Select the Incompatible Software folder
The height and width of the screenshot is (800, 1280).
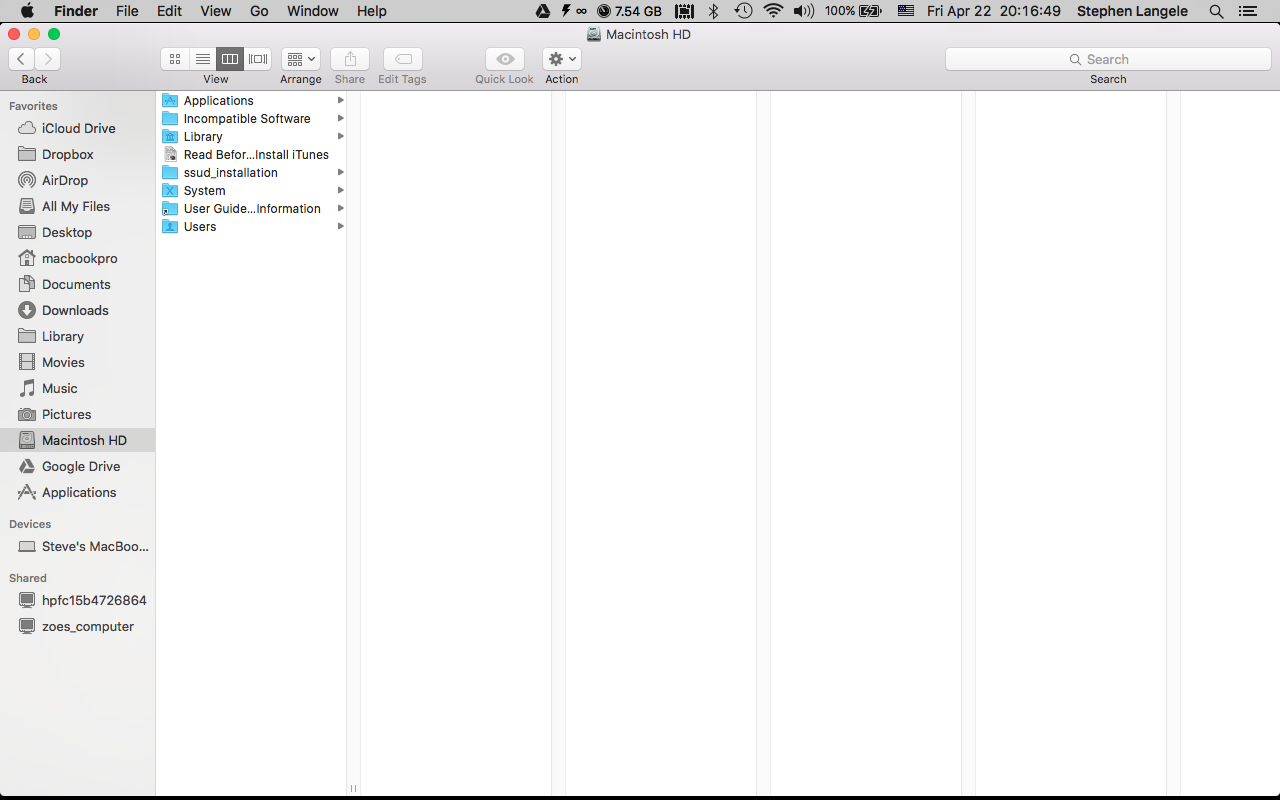coord(252,118)
